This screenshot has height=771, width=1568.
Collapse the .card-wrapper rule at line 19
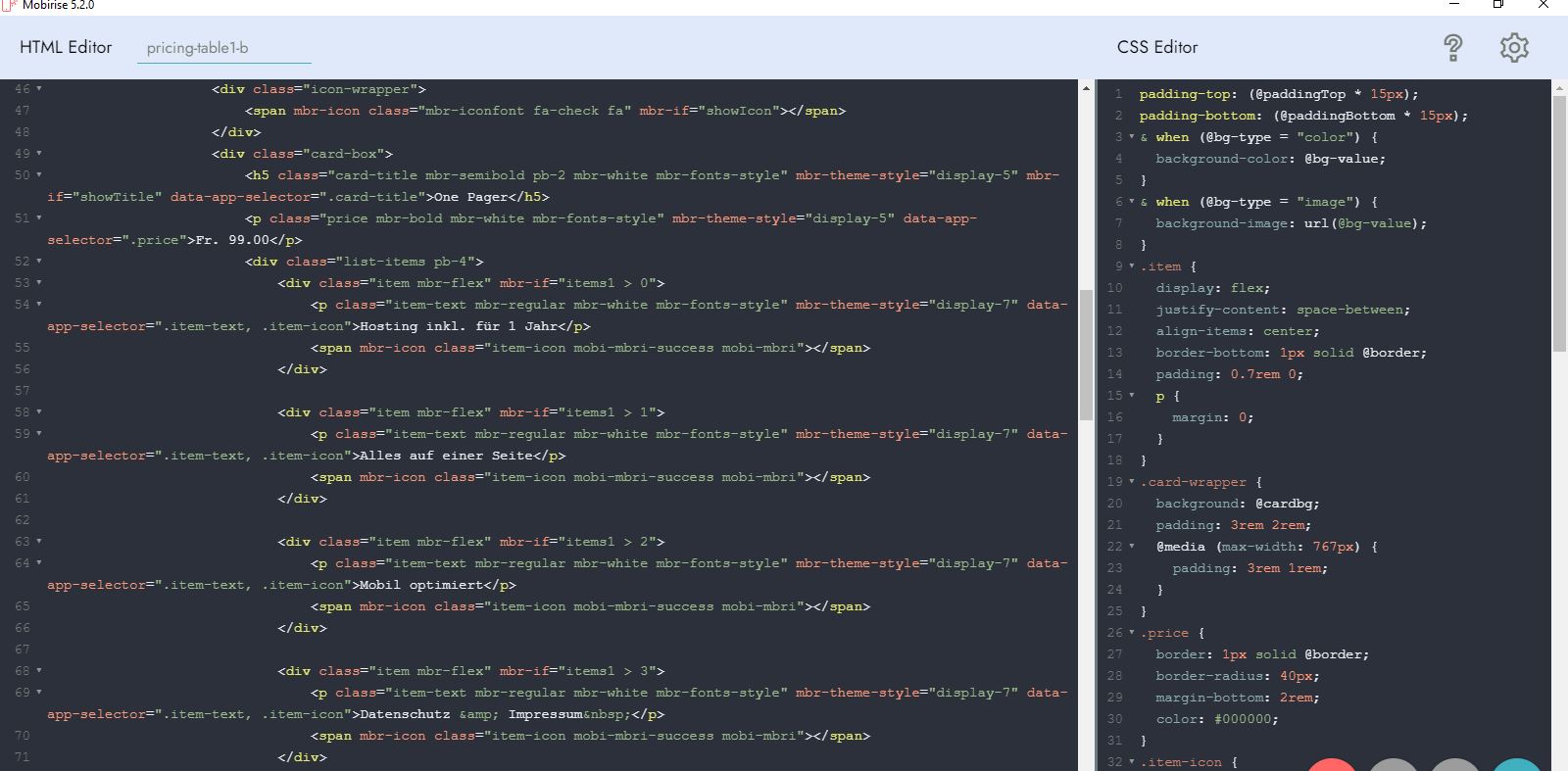click(x=1132, y=482)
